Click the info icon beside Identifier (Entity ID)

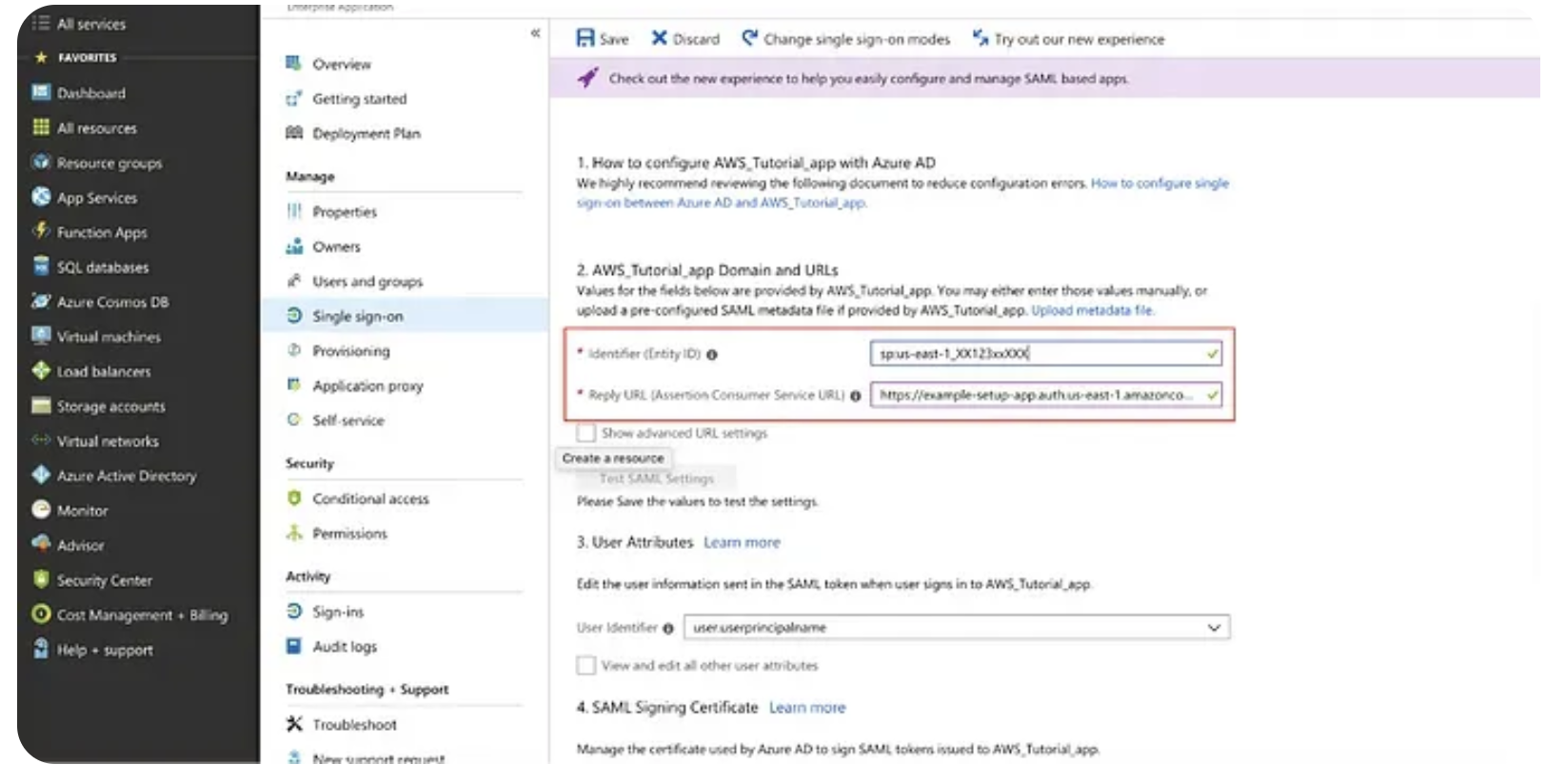tap(712, 355)
